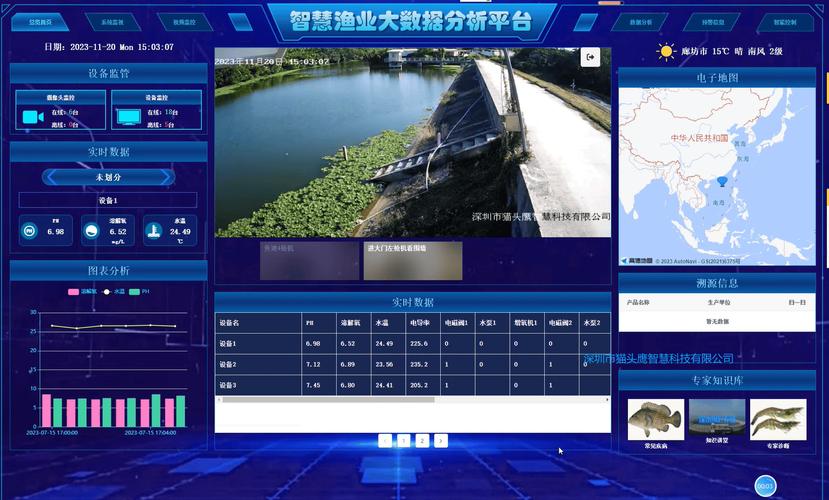Click the map location pin marker
The image size is (829, 500).
(723, 182)
